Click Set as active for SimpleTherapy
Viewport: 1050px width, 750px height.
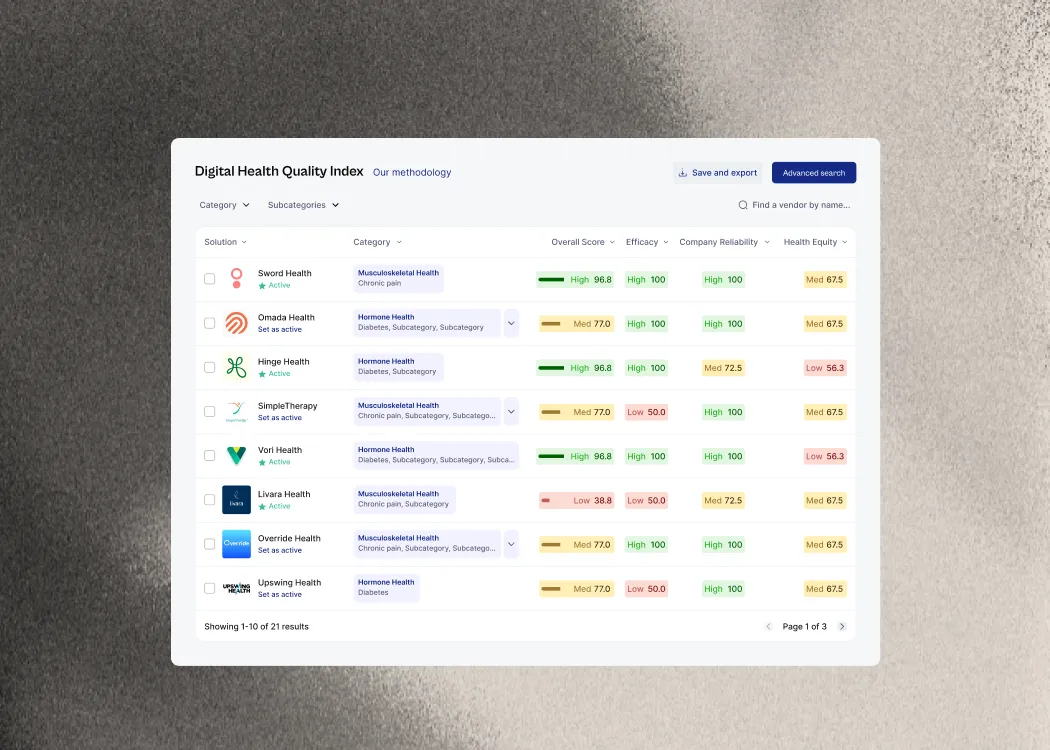(x=280, y=418)
